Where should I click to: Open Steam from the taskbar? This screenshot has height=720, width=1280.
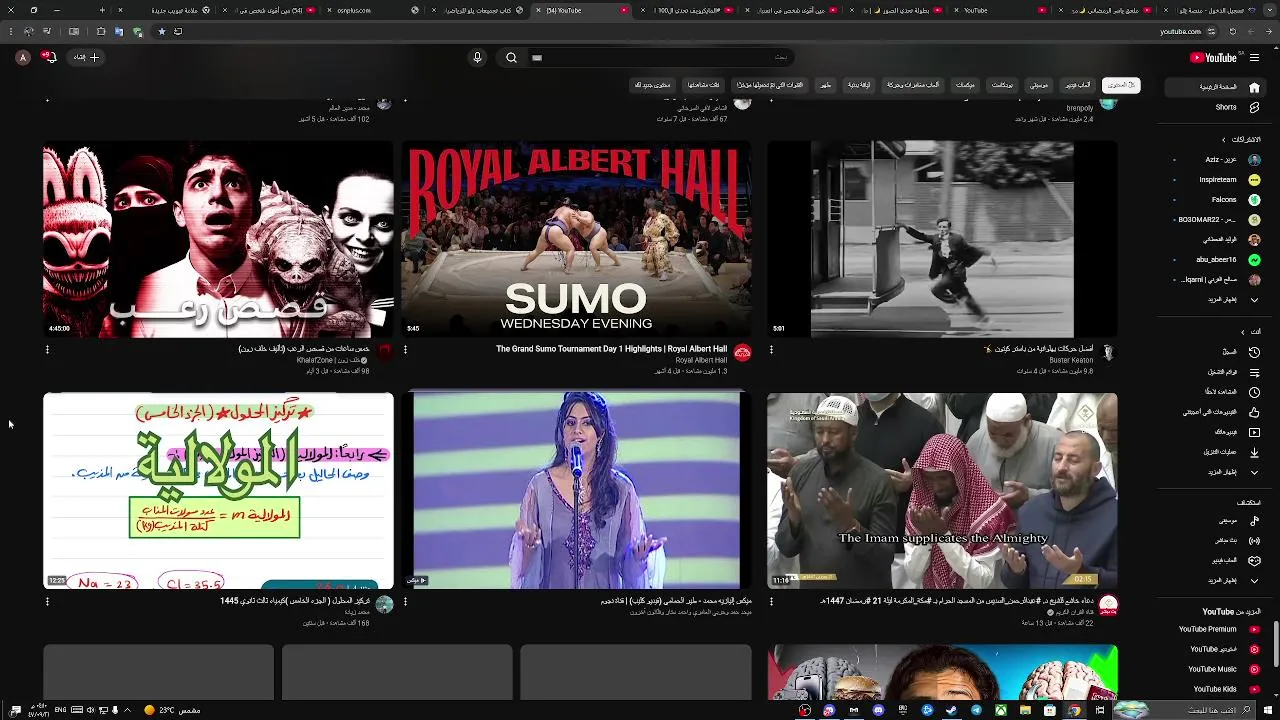click(x=951, y=710)
